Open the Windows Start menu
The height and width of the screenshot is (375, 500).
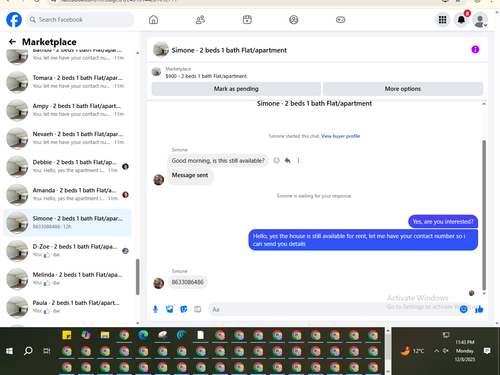tap(9, 351)
